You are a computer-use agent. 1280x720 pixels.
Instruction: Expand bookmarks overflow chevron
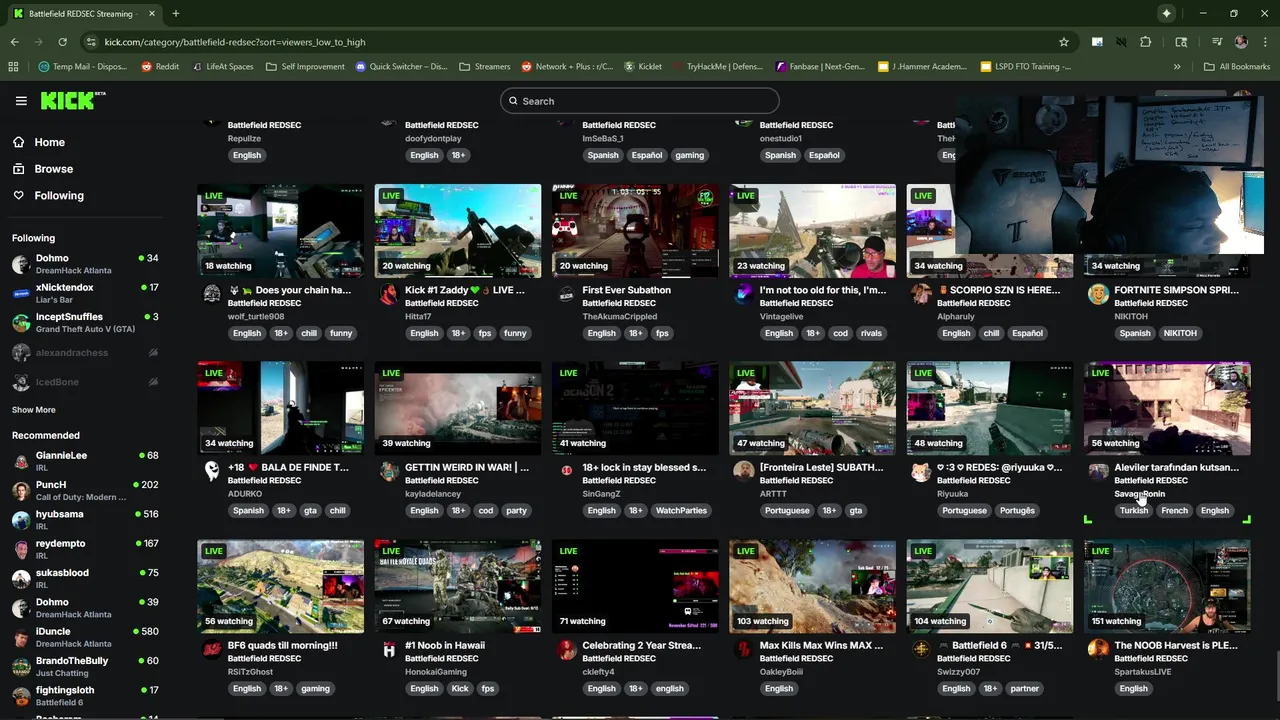coord(1177,66)
